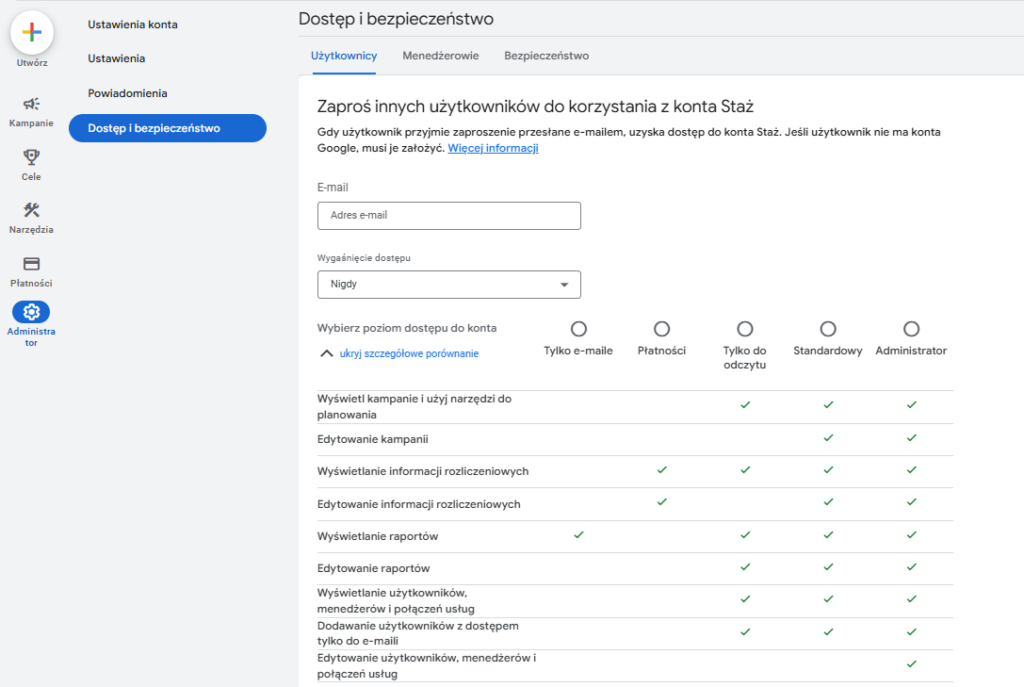
Task: Select the Administrator gear icon
Action: pos(31,313)
